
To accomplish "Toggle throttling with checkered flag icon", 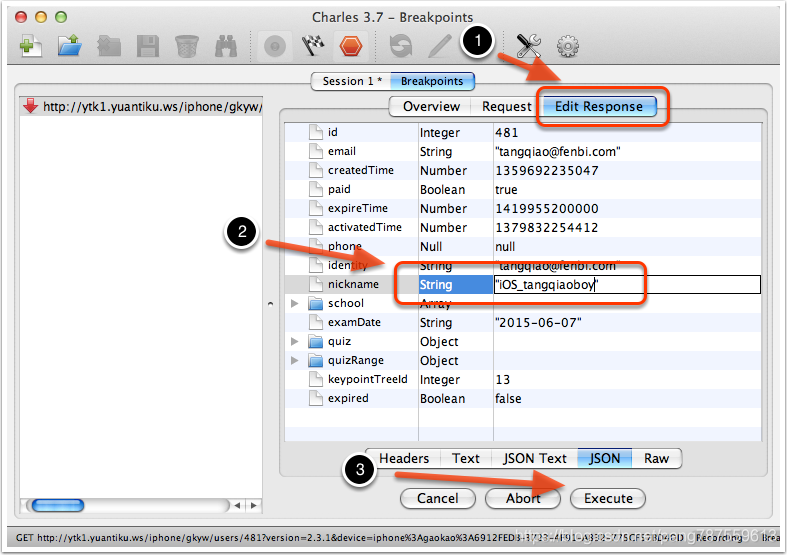I will pyautogui.click(x=313, y=46).
